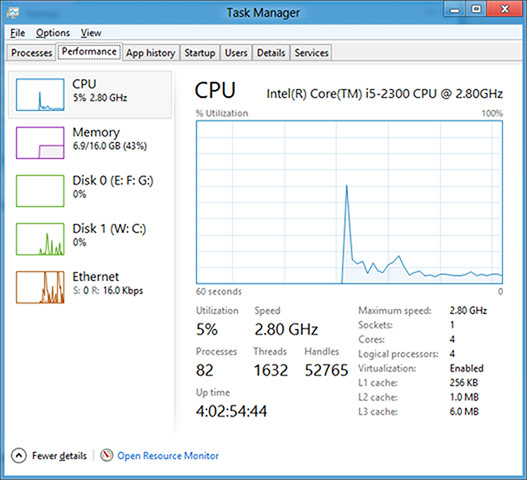
Task: Click the CPU label in the sidebar
Action: (84, 84)
